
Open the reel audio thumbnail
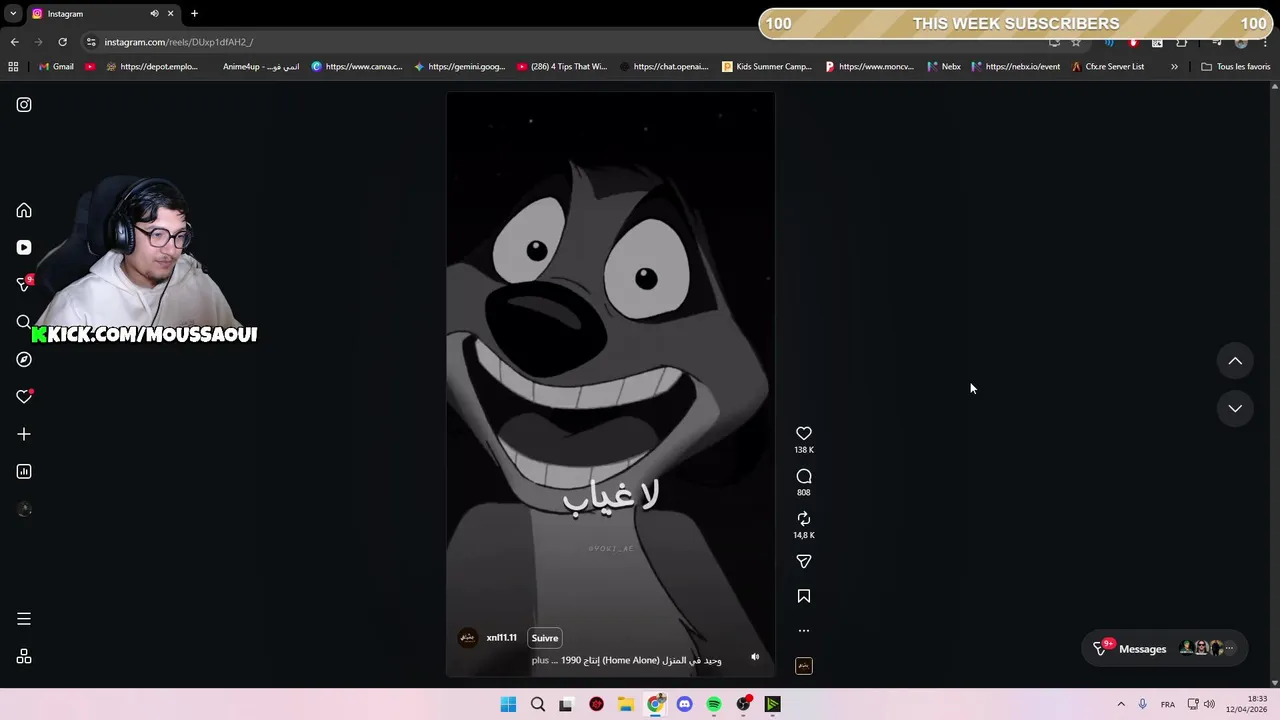coord(804,666)
